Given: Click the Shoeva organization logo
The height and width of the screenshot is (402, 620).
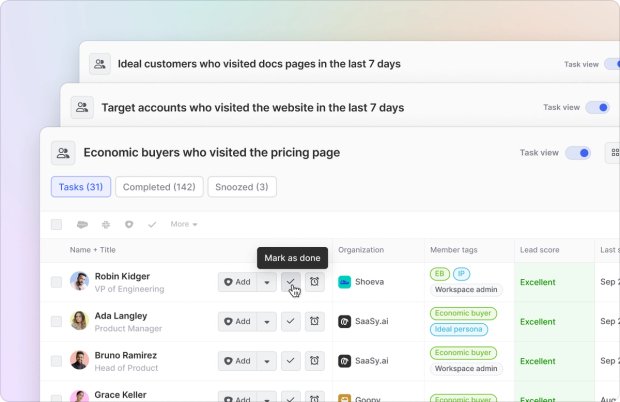Looking at the screenshot, I should [344, 282].
